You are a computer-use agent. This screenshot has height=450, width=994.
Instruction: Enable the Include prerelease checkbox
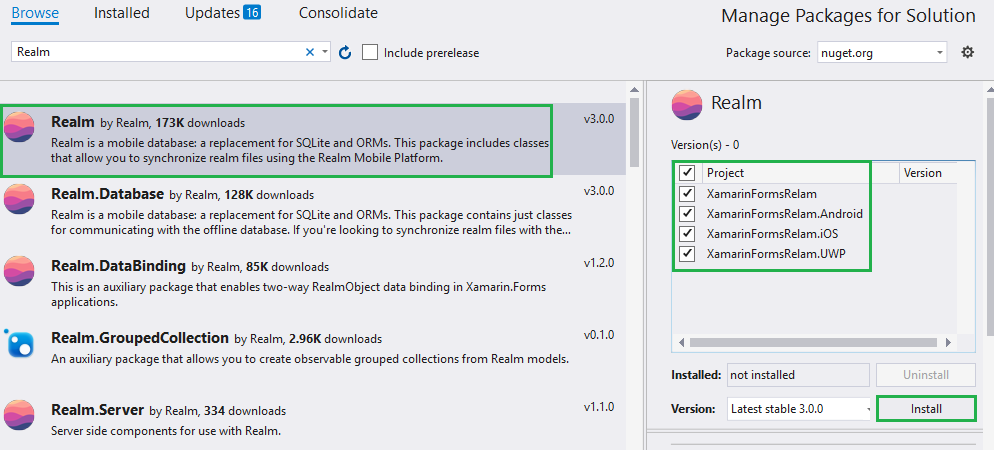(370, 52)
